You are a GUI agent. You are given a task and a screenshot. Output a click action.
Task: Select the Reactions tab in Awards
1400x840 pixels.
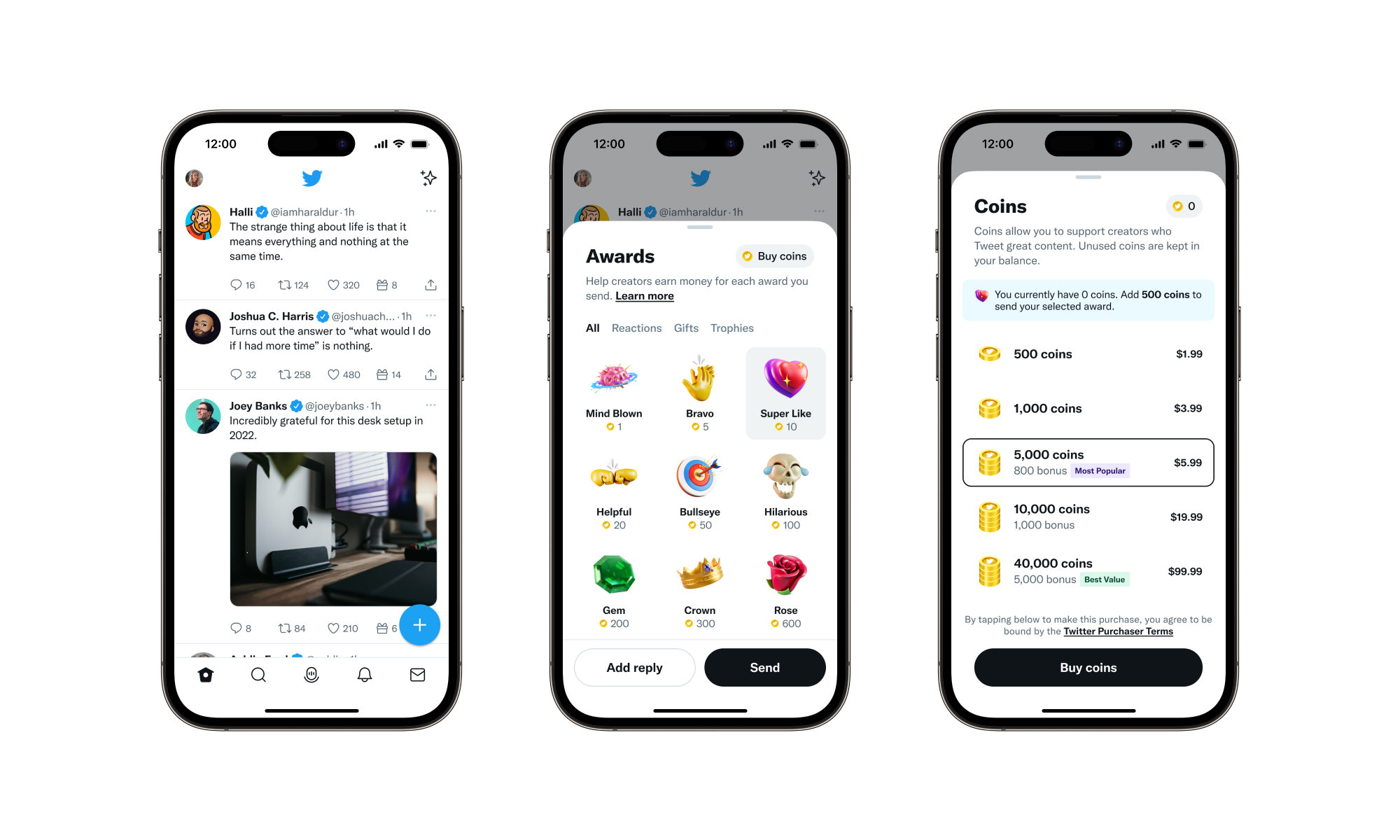click(636, 327)
